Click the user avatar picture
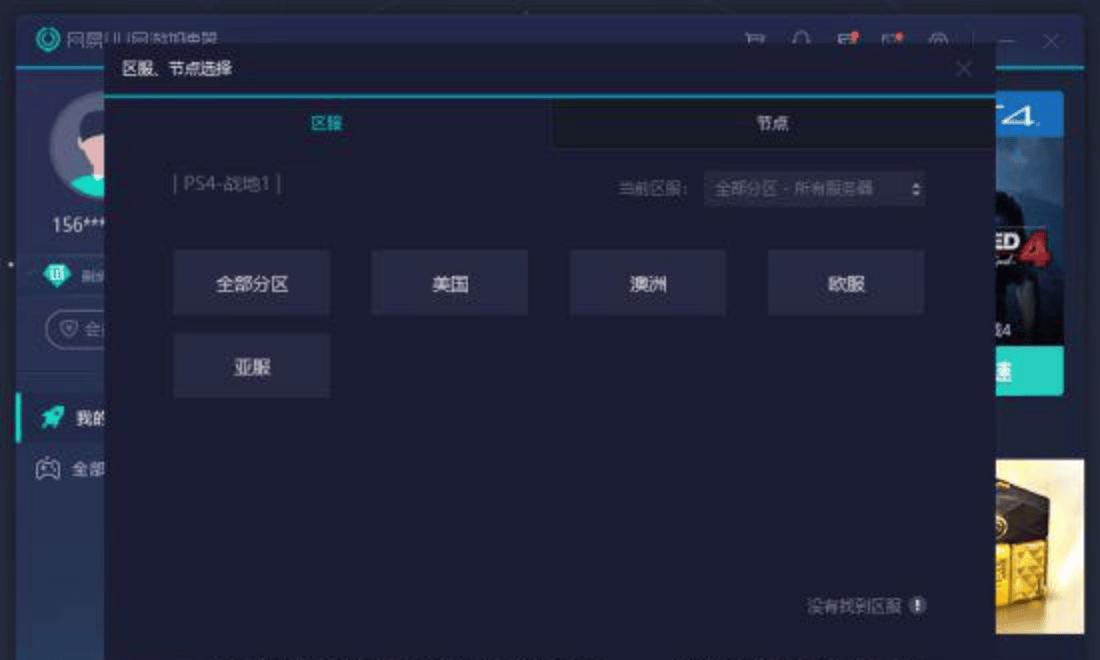The width and height of the screenshot is (1100, 660). click(77, 145)
